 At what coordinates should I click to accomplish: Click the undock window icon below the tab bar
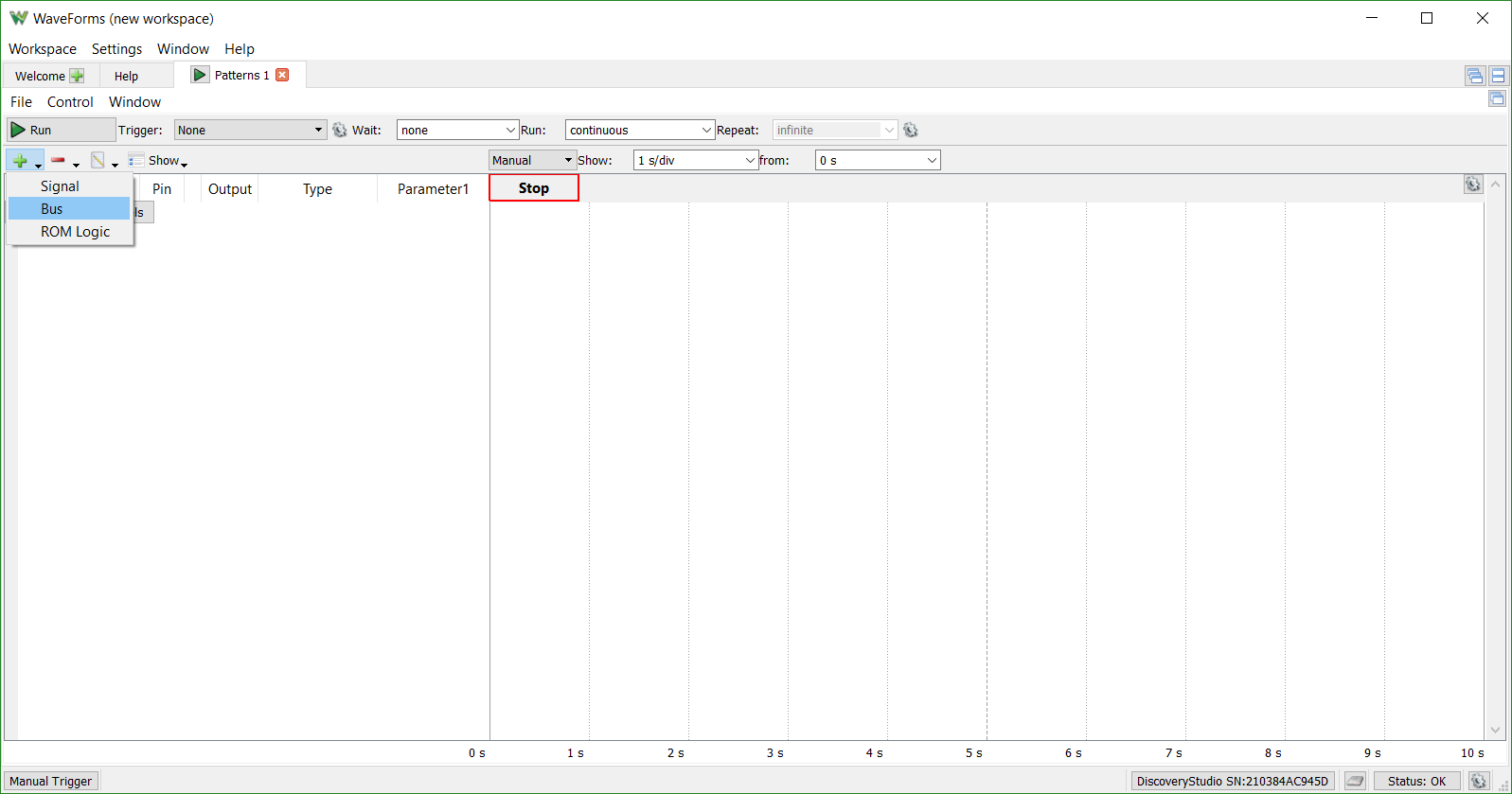(1497, 98)
